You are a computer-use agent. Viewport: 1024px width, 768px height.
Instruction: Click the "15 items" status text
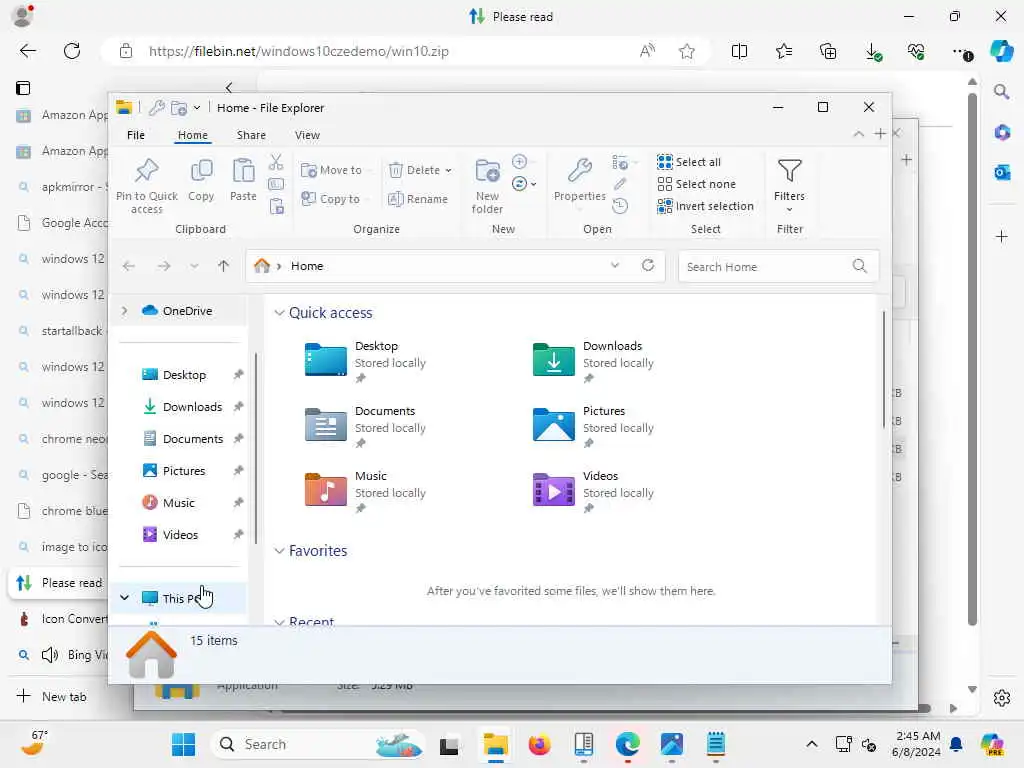tap(214, 641)
